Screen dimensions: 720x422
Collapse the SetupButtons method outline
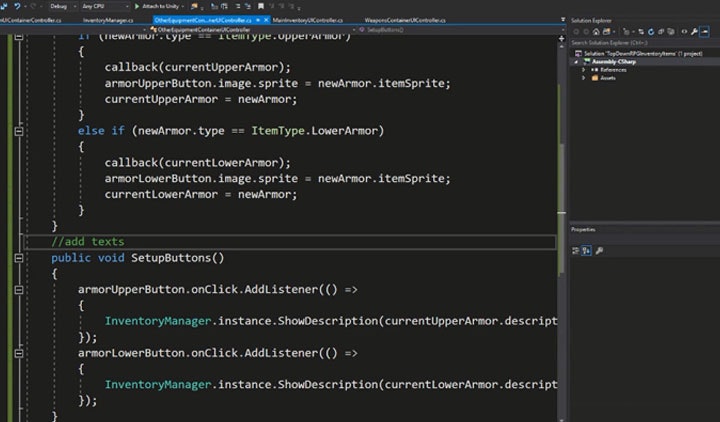[19, 258]
